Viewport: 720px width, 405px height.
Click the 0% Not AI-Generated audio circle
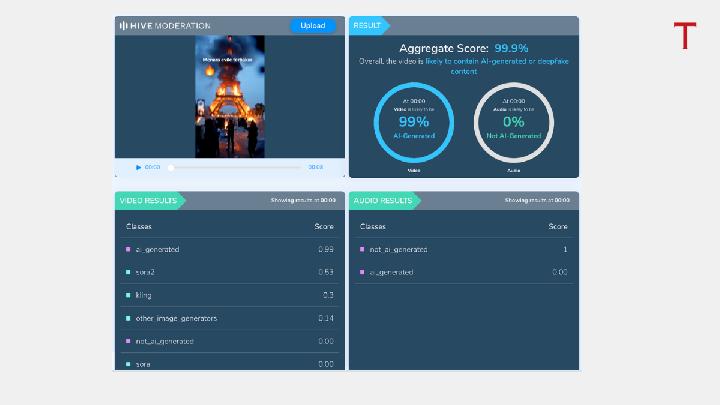pyautogui.click(x=513, y=123)
